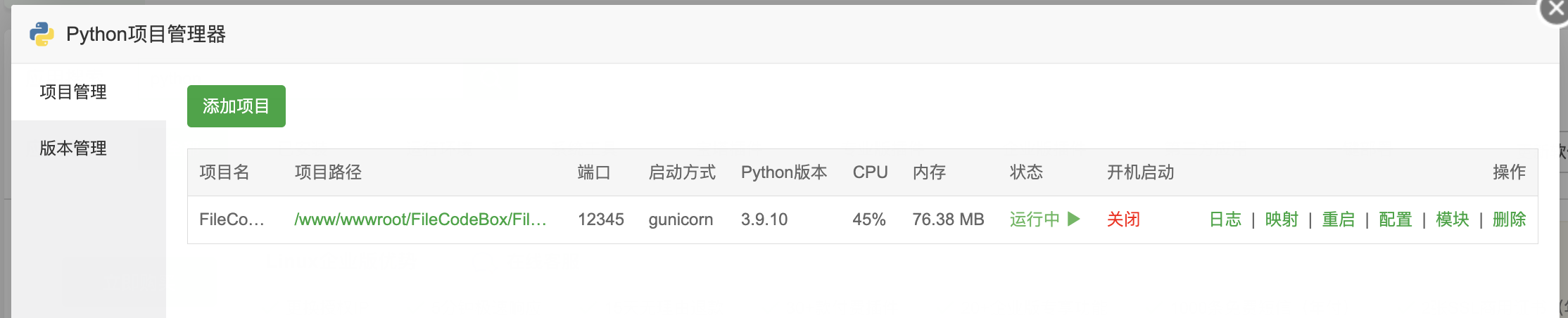Open the 配置 settings link

(1396, 220)
